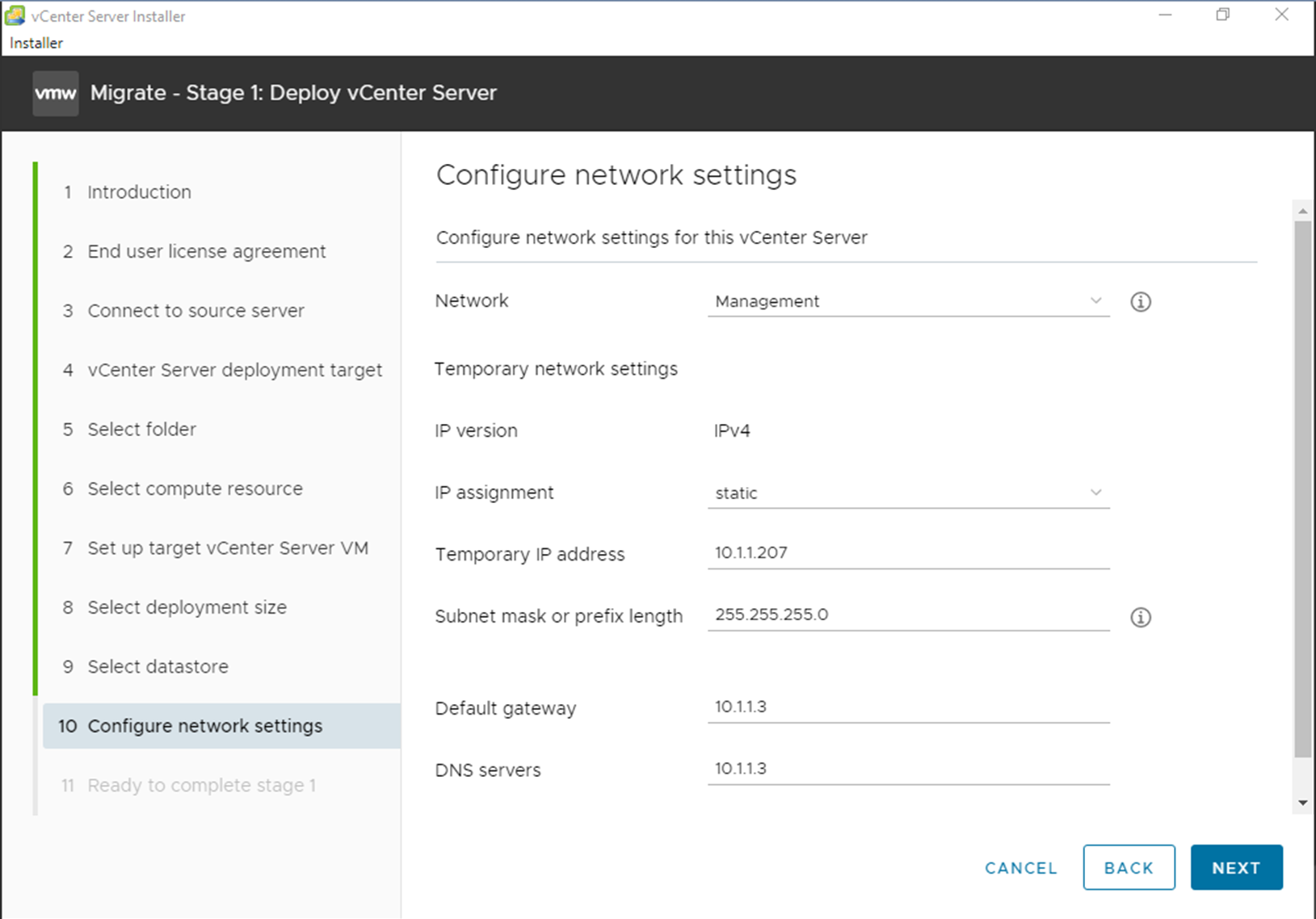The image size is (1316, 919).
Task: Click the Configure network settings page title
Action: point(616,175)
